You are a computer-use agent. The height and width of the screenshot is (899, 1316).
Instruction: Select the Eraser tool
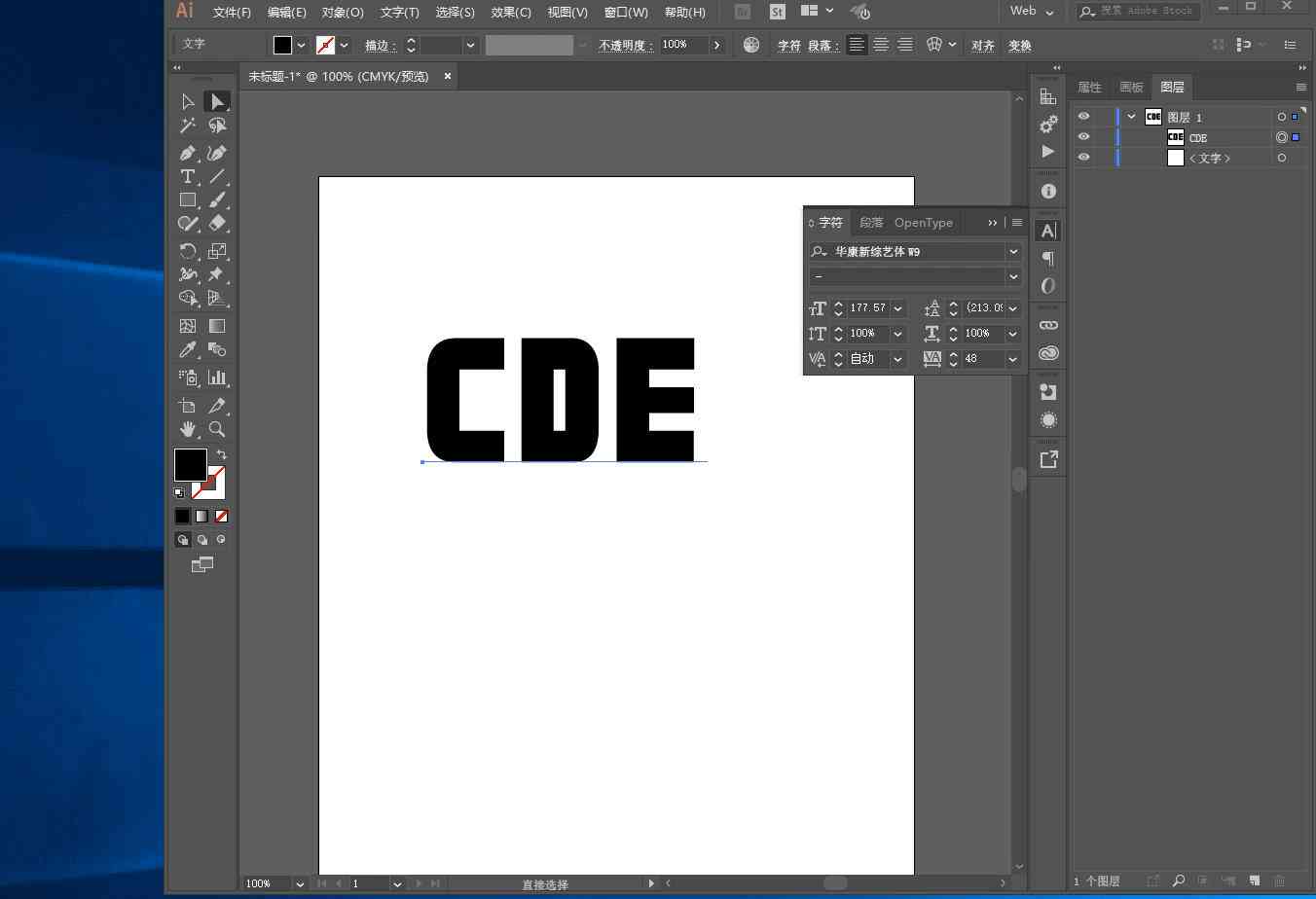(217, 223)
